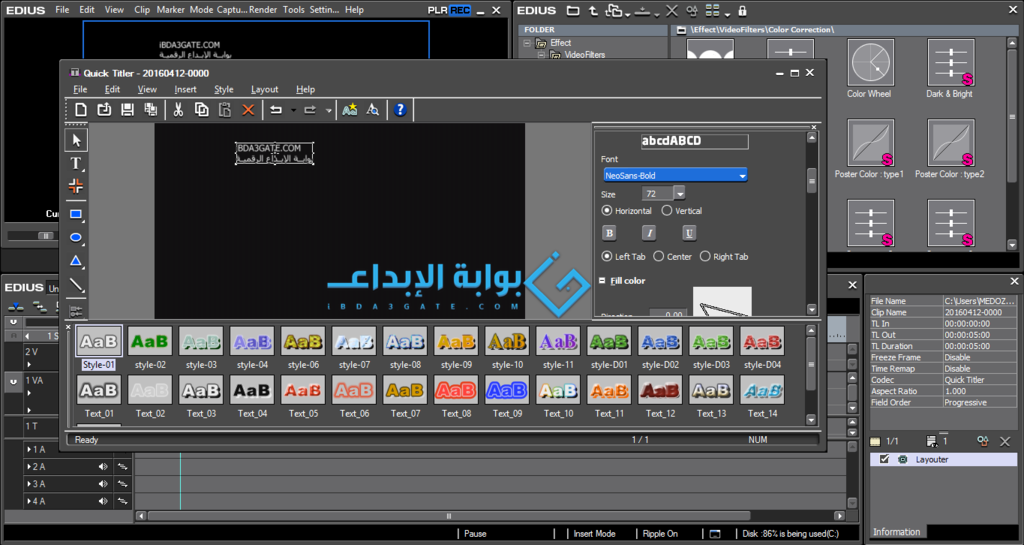The width and height of the screenshot is (1024, 545).
Task: Click the Redo arrow icon
Action: tap(310, 110)
